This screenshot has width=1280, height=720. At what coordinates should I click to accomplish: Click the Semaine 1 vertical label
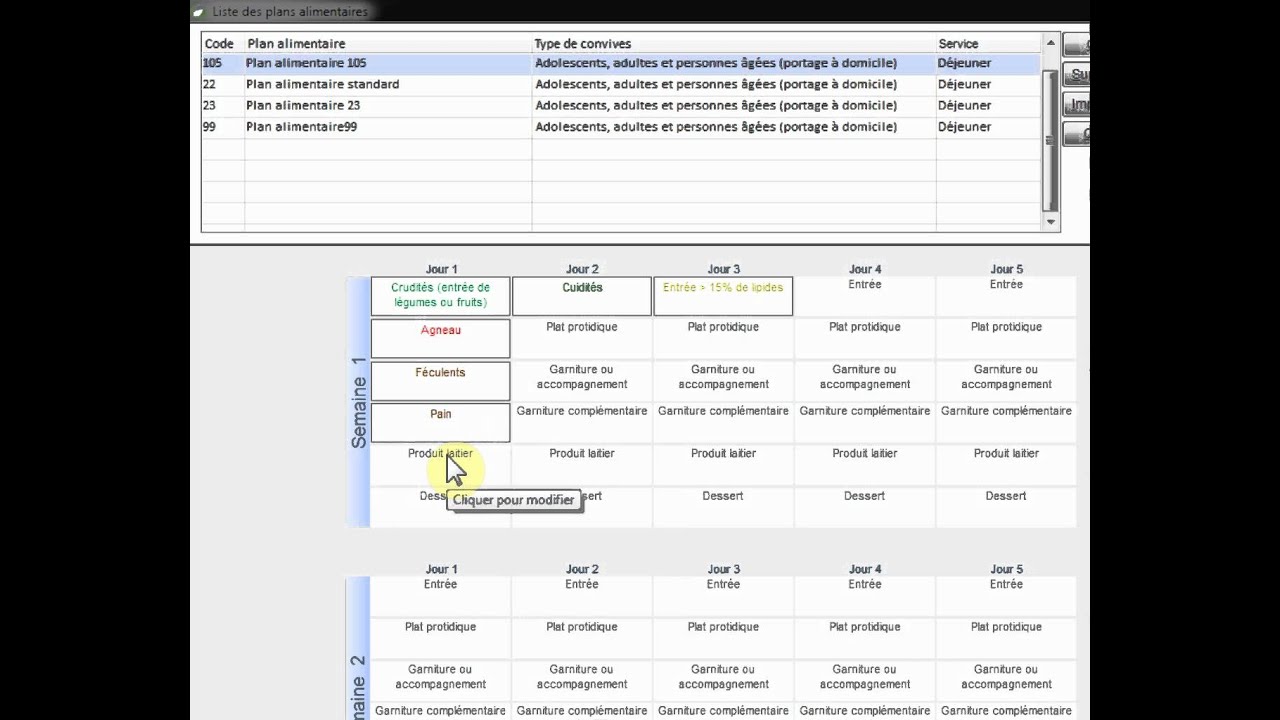pos(359,402)
